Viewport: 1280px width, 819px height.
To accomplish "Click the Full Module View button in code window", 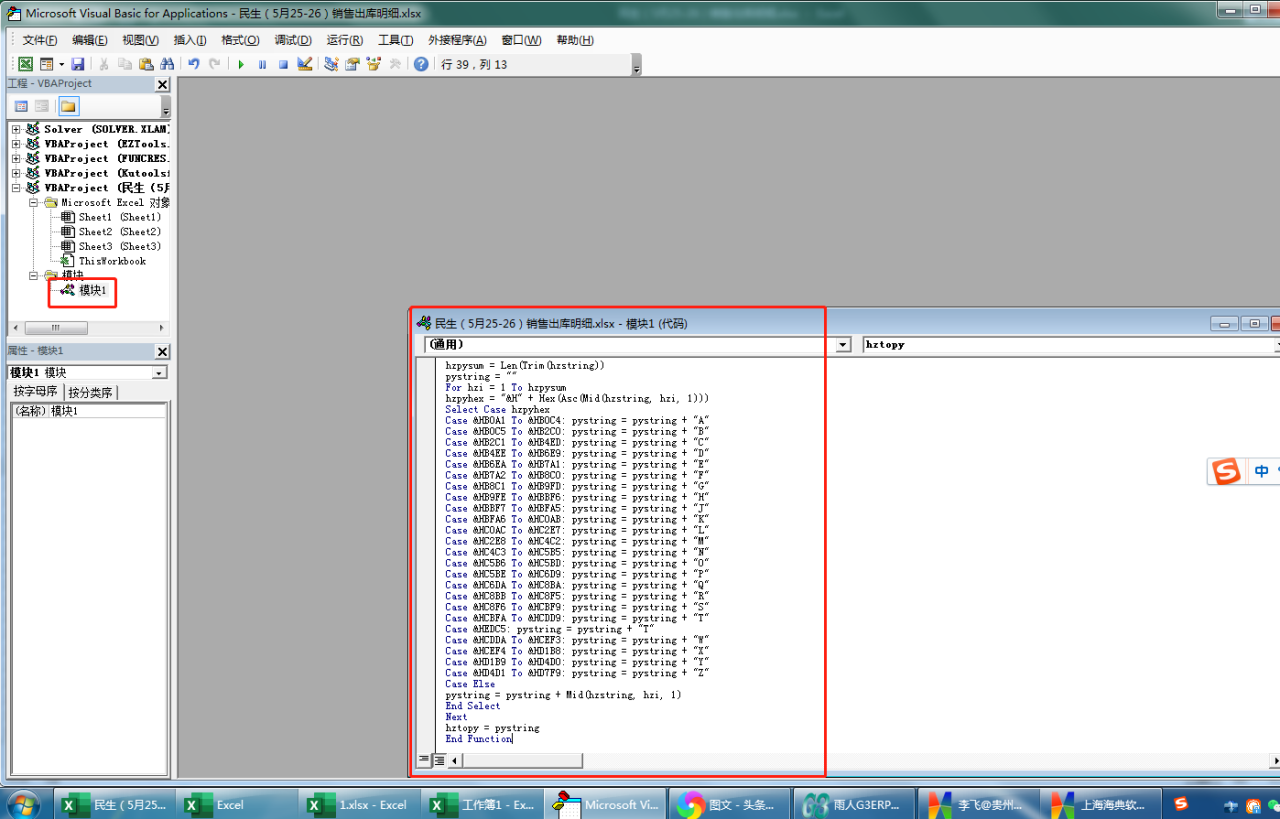I will tap(439, 760).
